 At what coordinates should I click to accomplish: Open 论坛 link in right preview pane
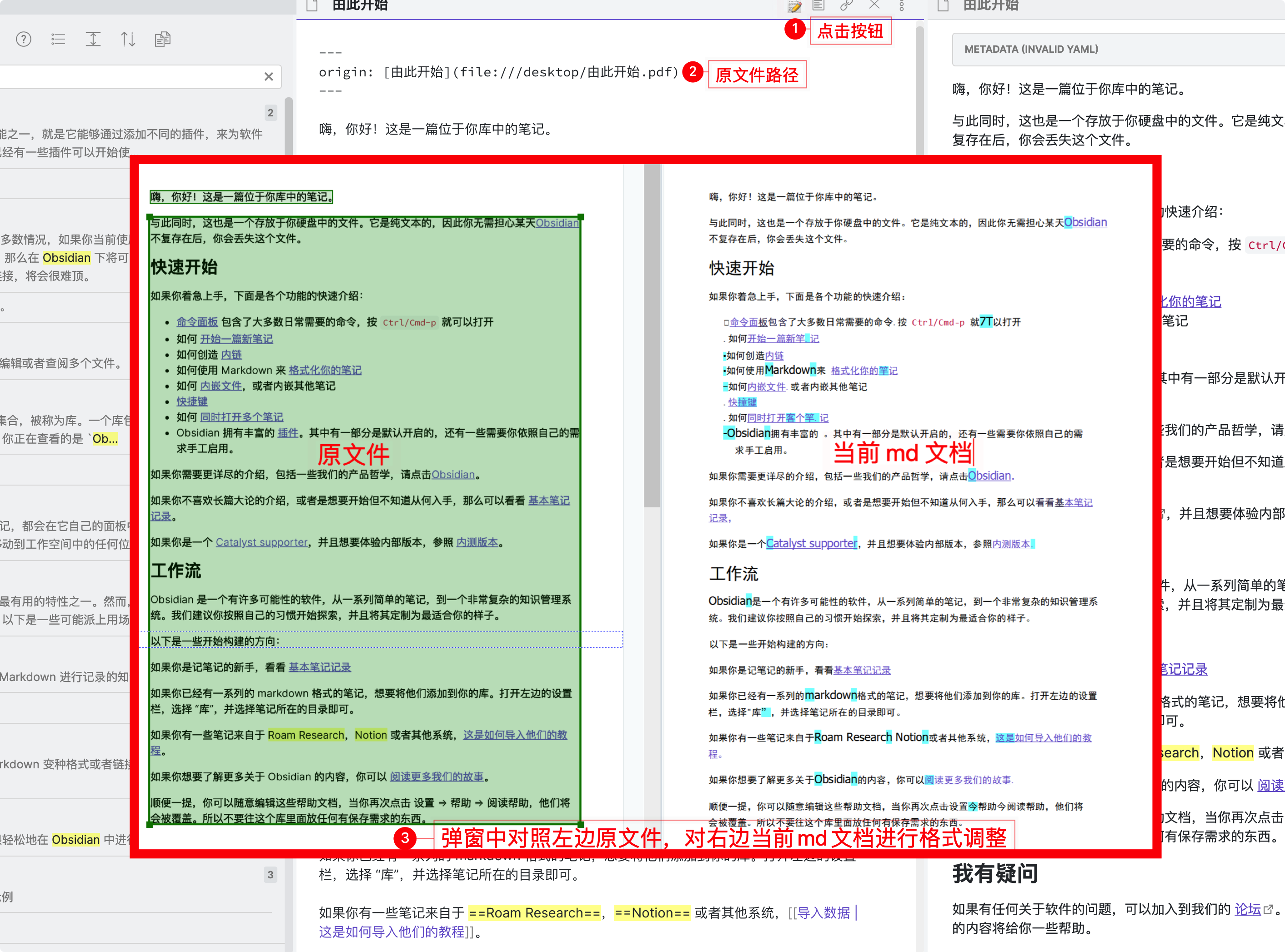click(x=1248, y=909)
